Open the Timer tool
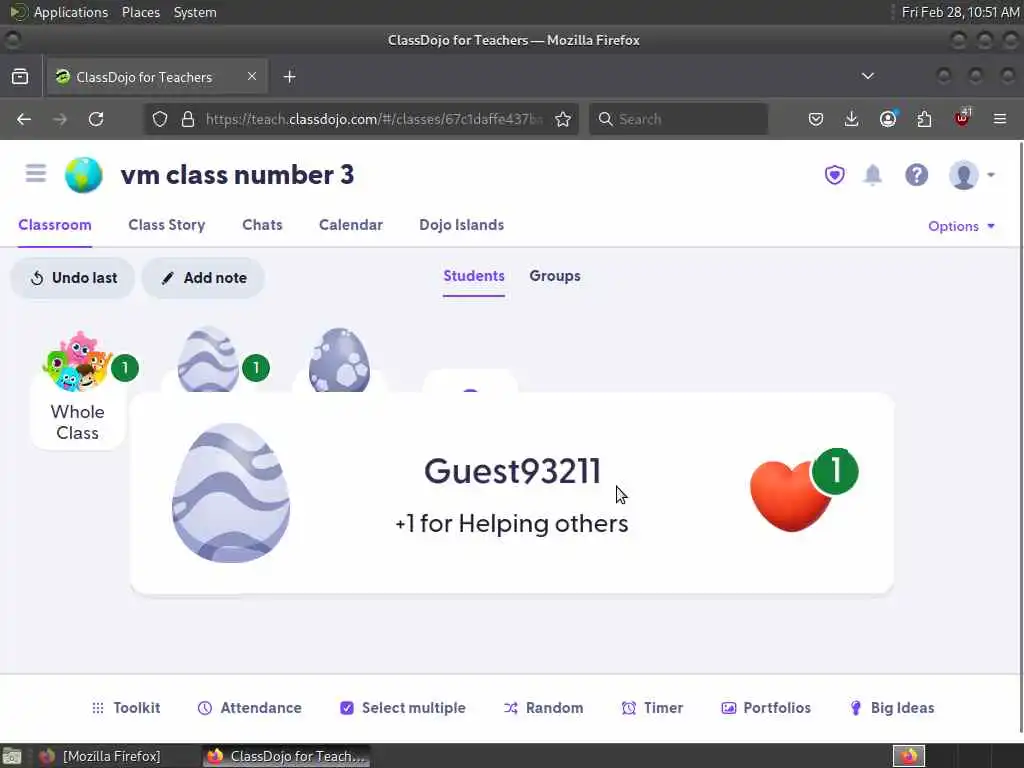1024x768 pixels. pyautogui.click(x=652, y=708)
